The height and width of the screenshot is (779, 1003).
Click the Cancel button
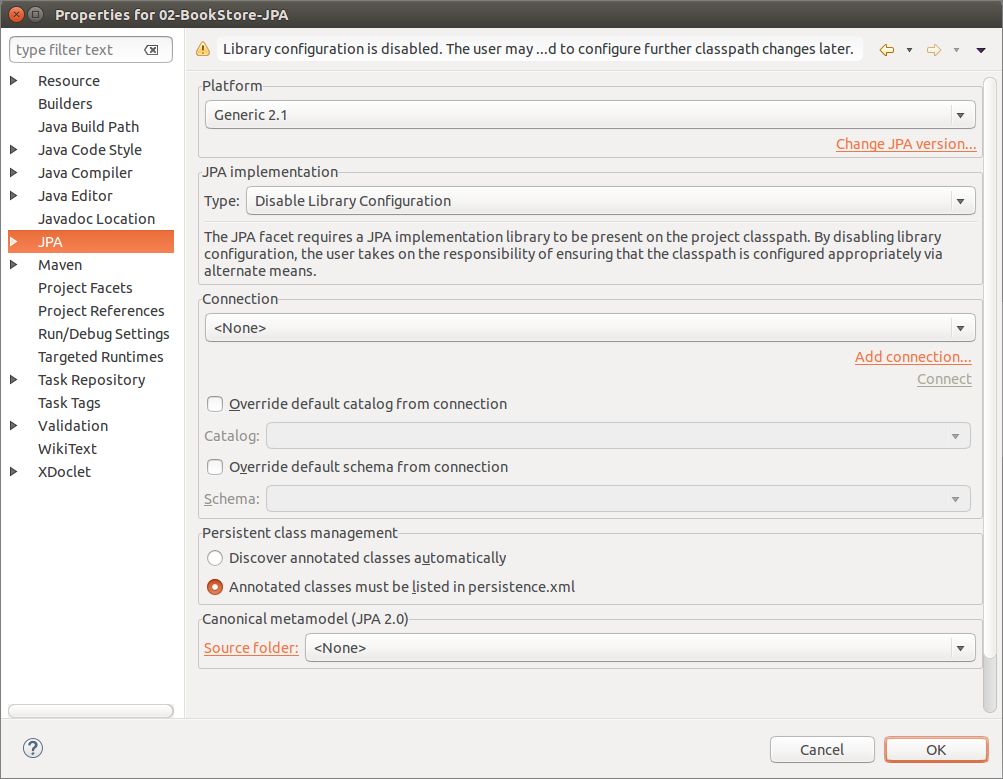pos(822,750)
